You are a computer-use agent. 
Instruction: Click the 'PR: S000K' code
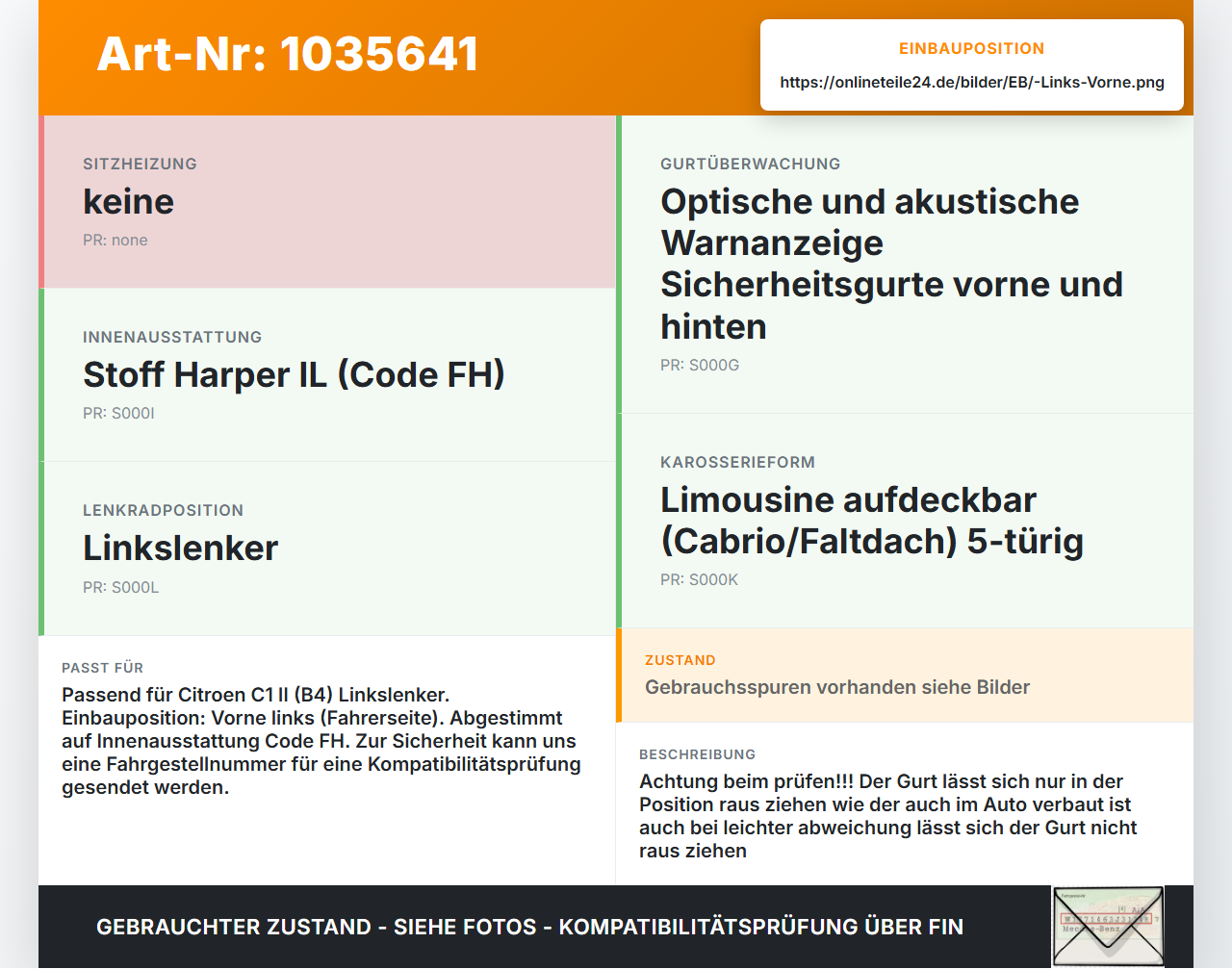(699, 579)
